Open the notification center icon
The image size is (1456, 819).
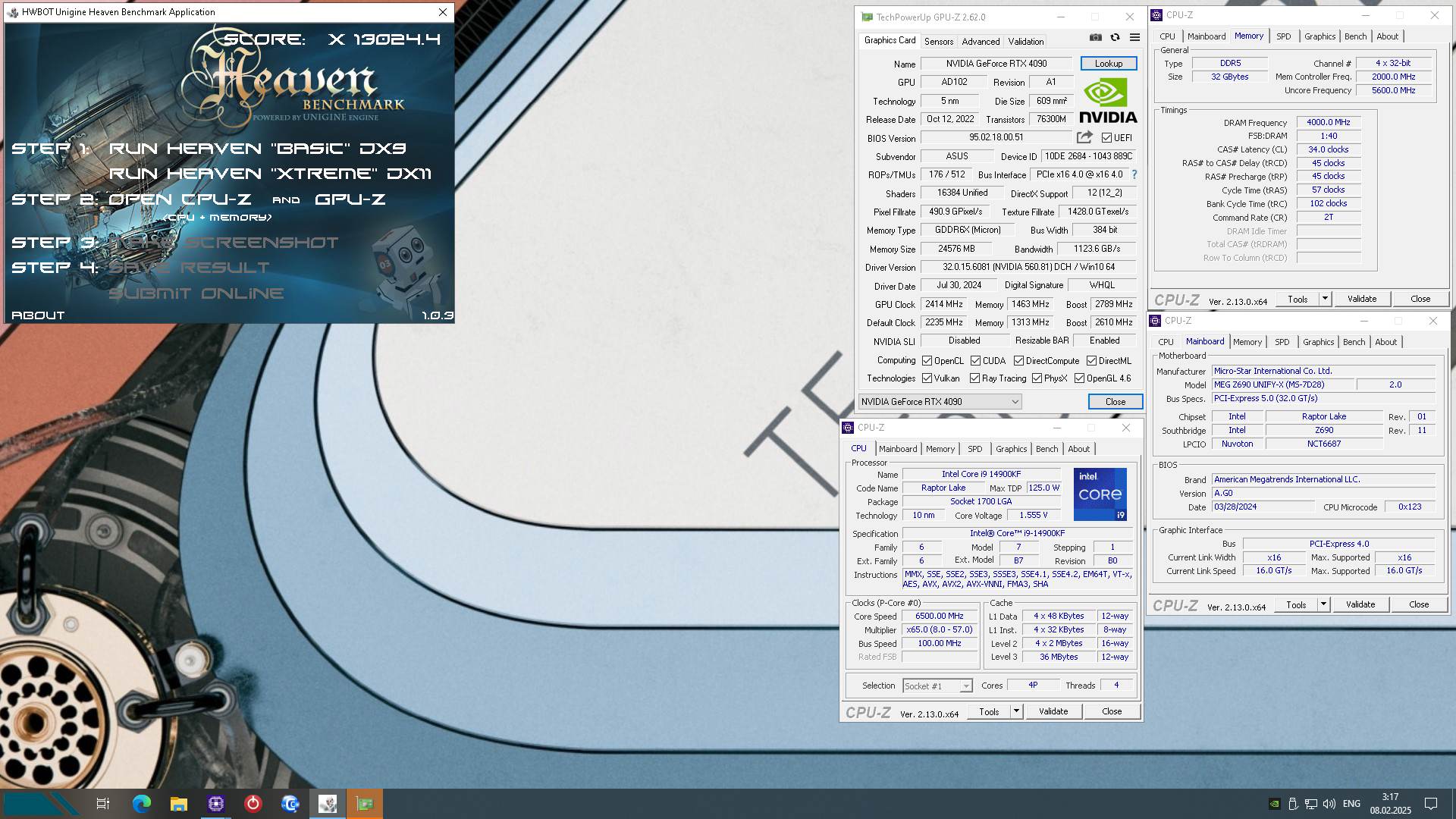tap(1431, 804)
